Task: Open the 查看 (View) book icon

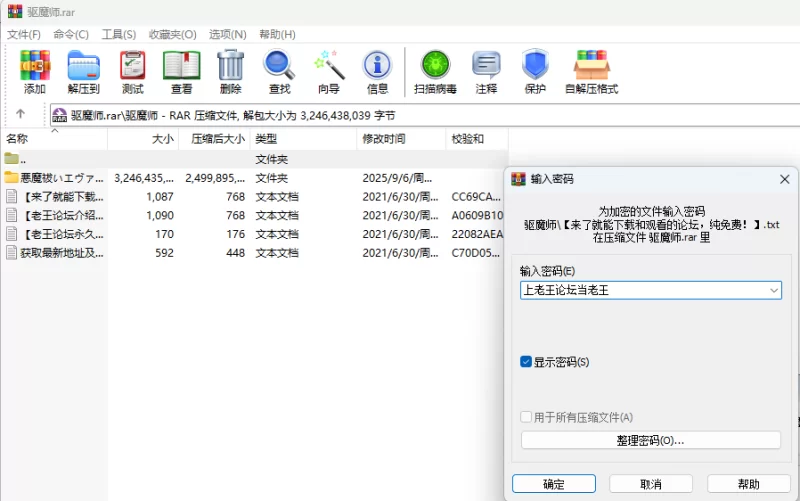Action: (182, 65)
